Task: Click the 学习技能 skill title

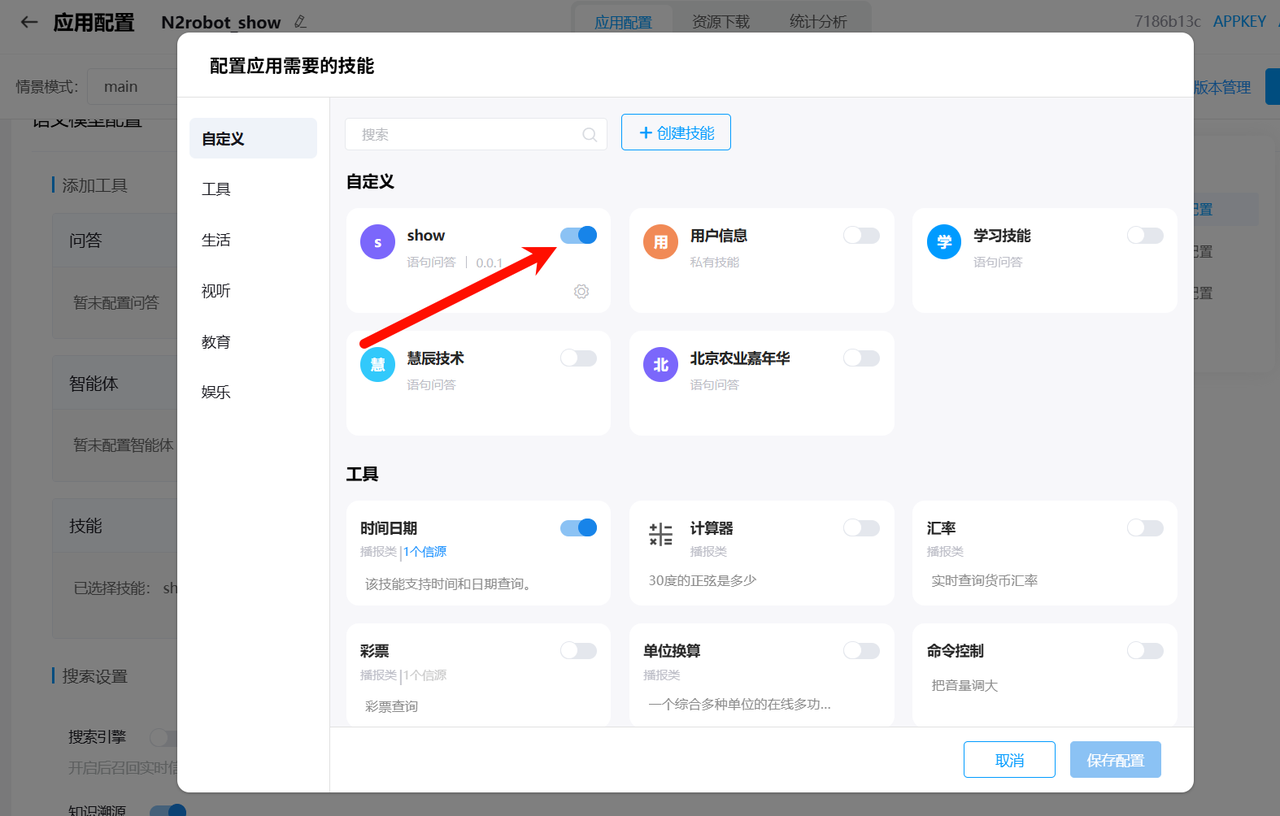Action: click(x=1002, y=236)
